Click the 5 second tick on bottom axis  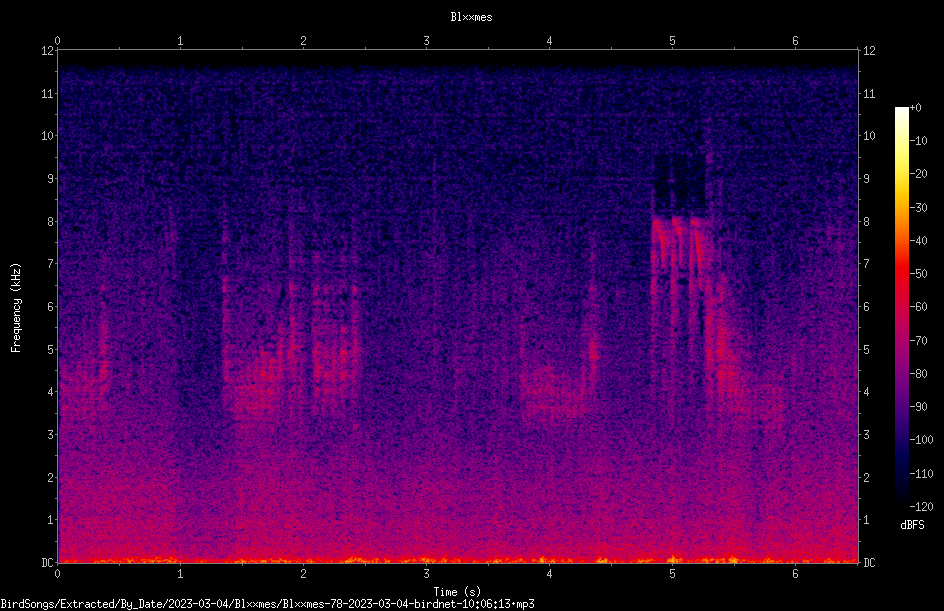tap(672, 574)
